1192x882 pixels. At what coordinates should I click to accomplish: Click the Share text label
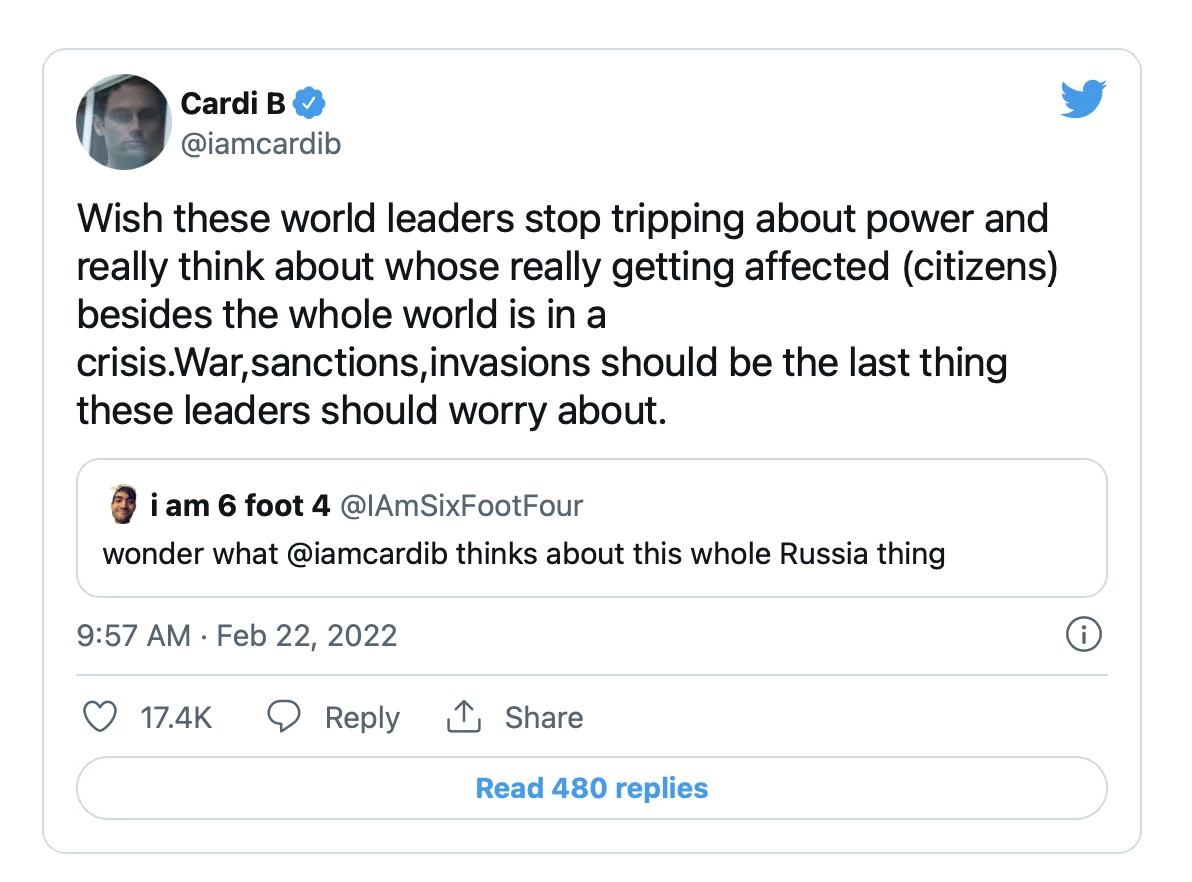pyautogui.click(x=544, y=717)
